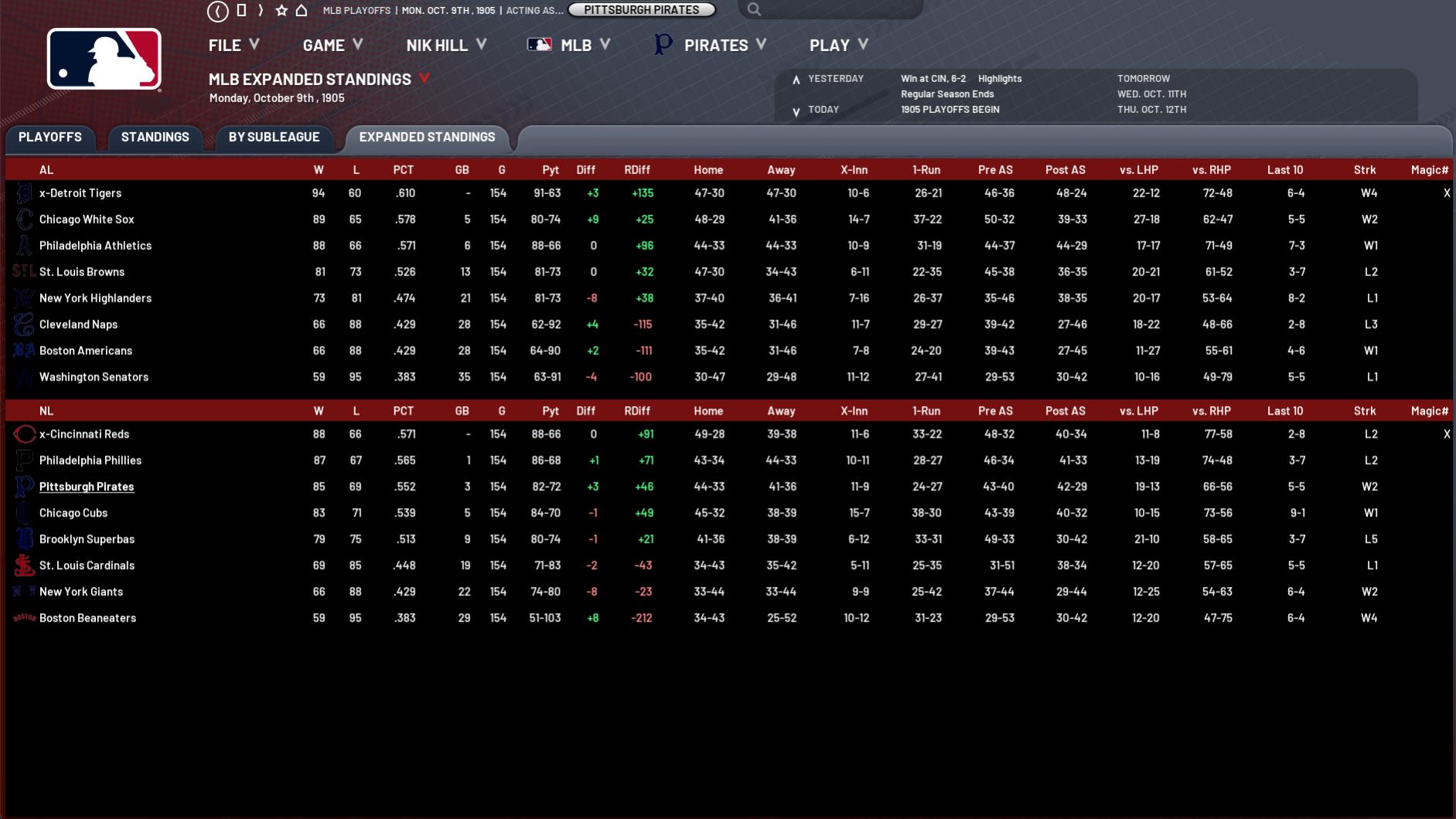Sort AL standings by RDiff column header

[636, 170]
